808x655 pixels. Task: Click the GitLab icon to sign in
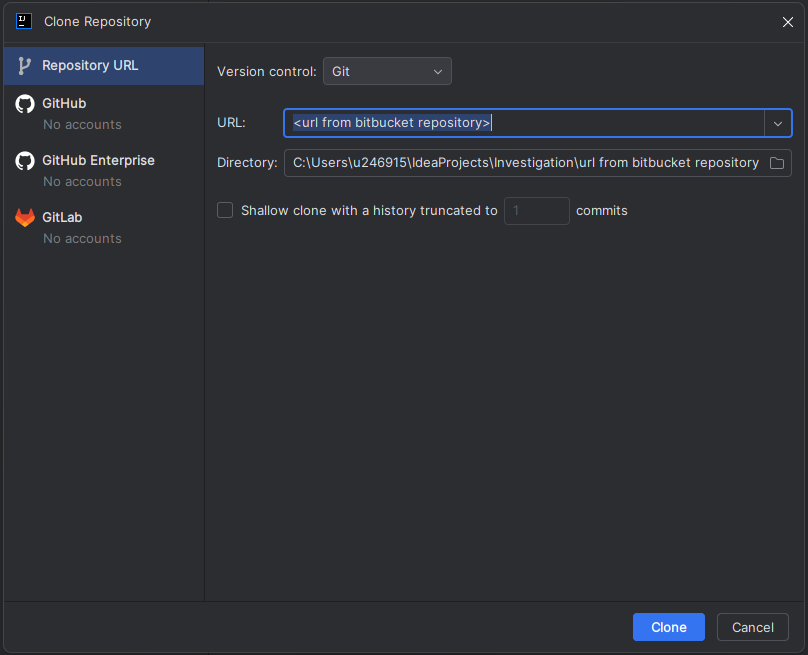pos(24,217)
